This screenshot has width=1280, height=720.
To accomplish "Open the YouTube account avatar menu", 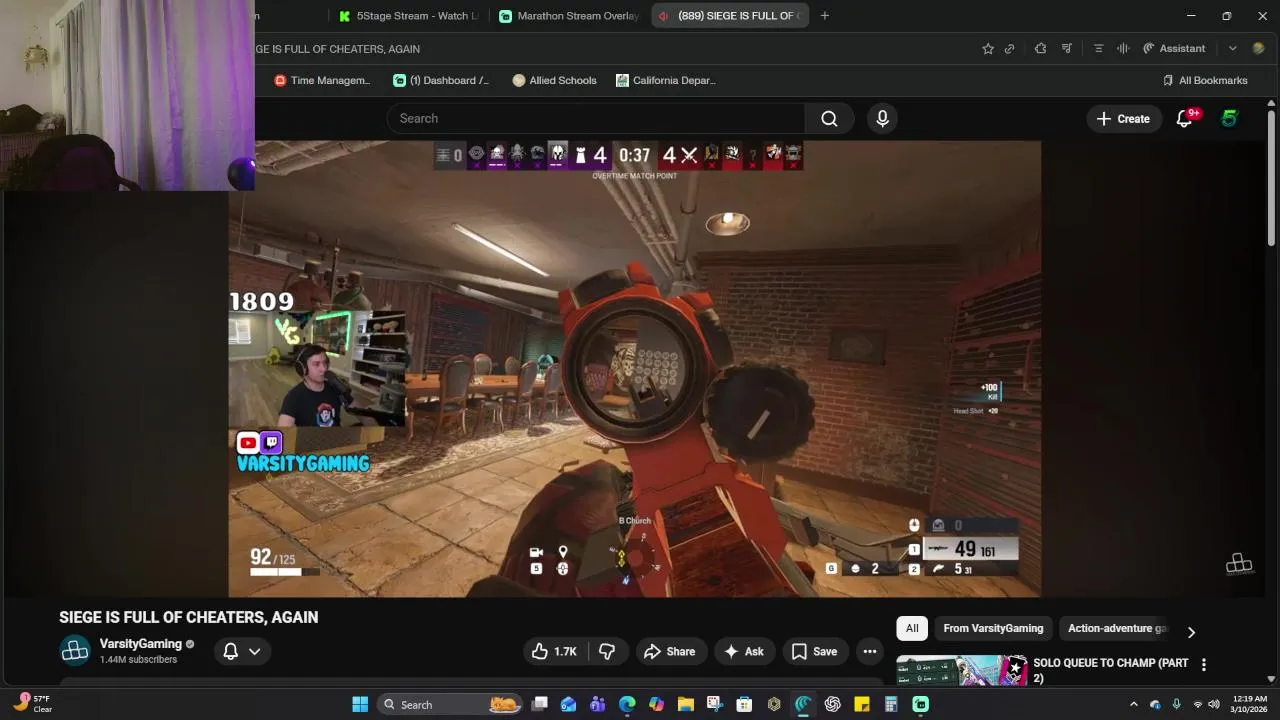I will 1229,118.
